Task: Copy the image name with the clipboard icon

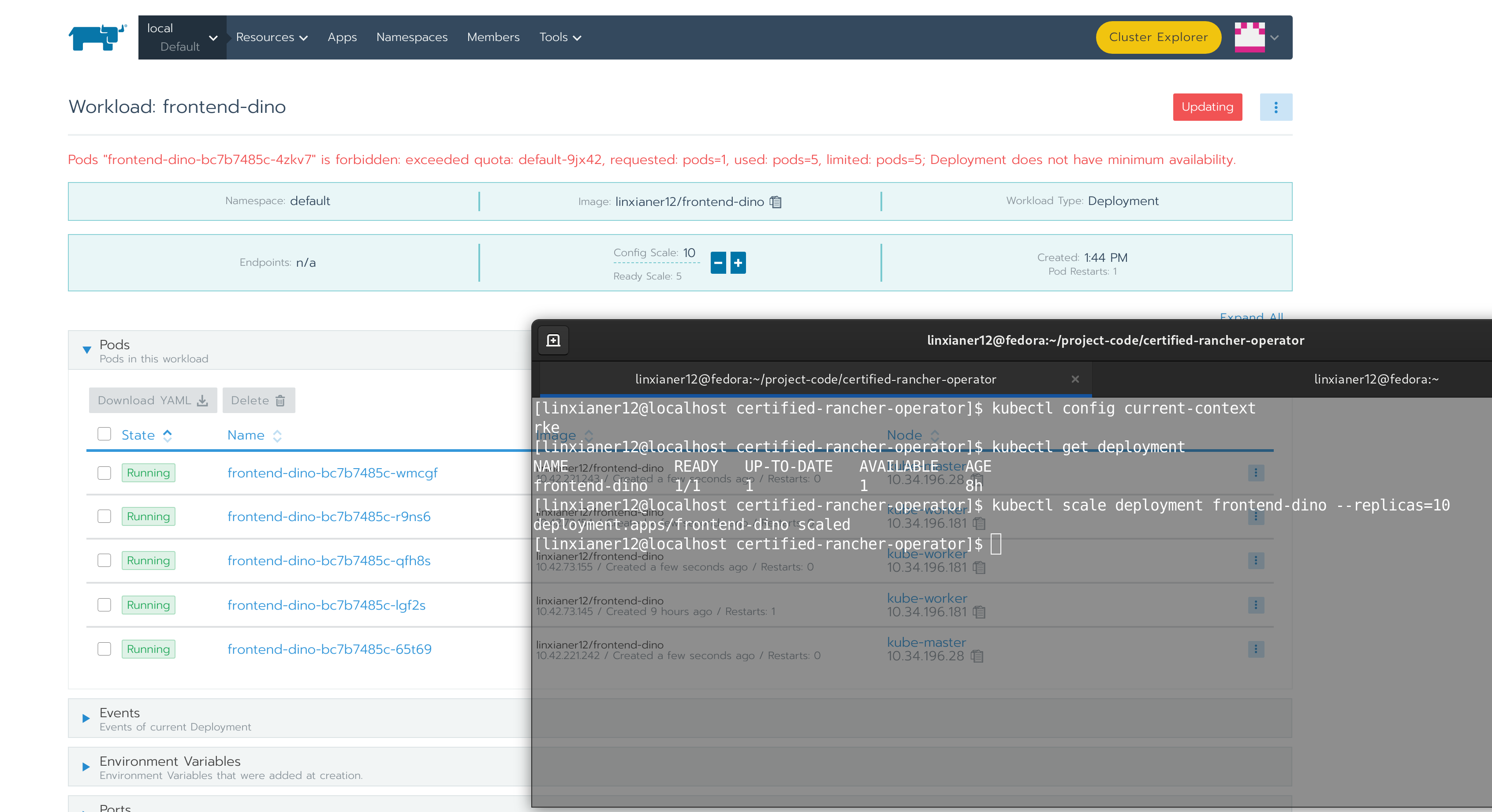Action: (x=776, y=202)
